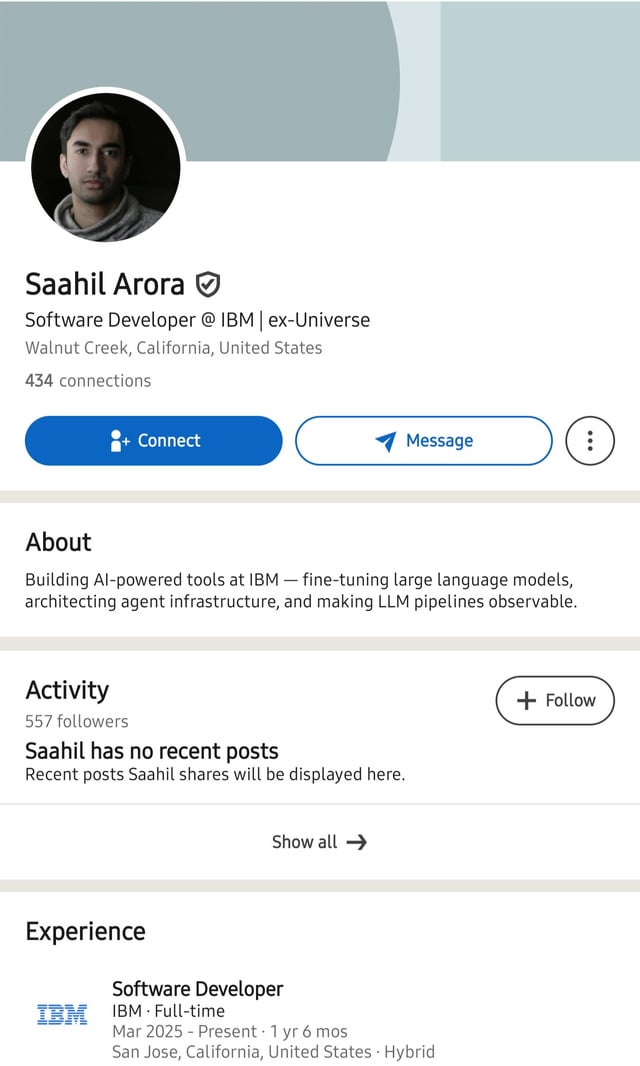Click the Experience section heading
The image size is (640, 1066).
(x=85, y=931)
